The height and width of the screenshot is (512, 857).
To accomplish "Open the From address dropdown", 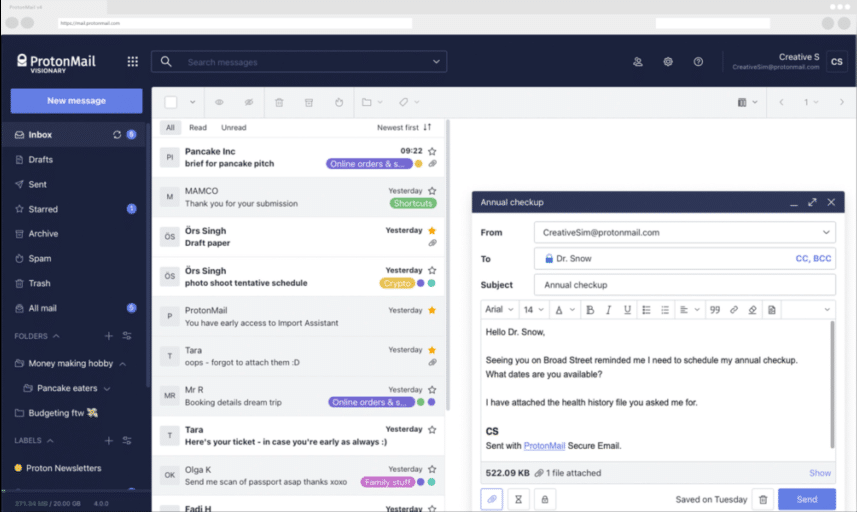I will tap(825, 232).
